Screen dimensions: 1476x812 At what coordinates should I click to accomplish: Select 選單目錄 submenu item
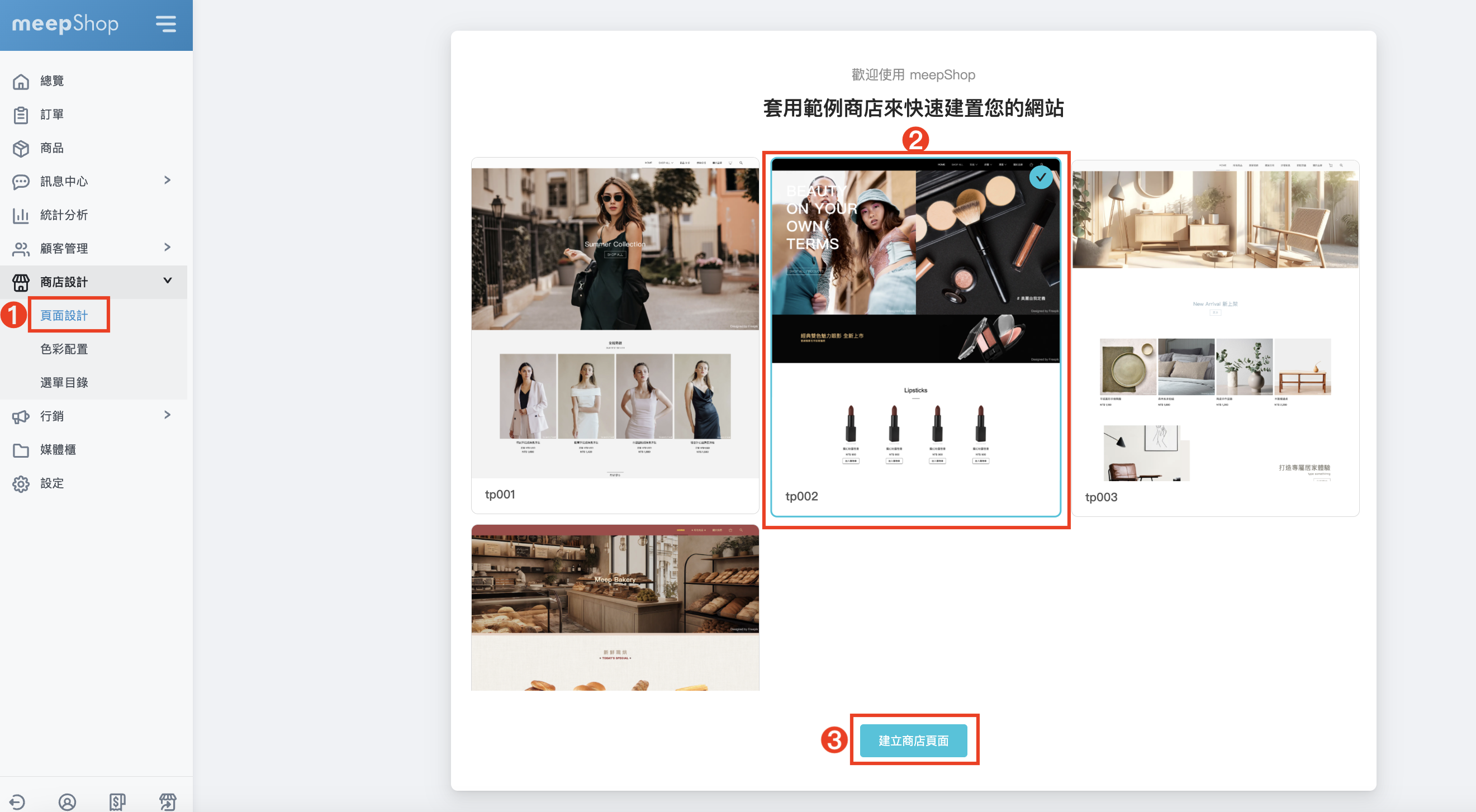[x=64, y=382]
